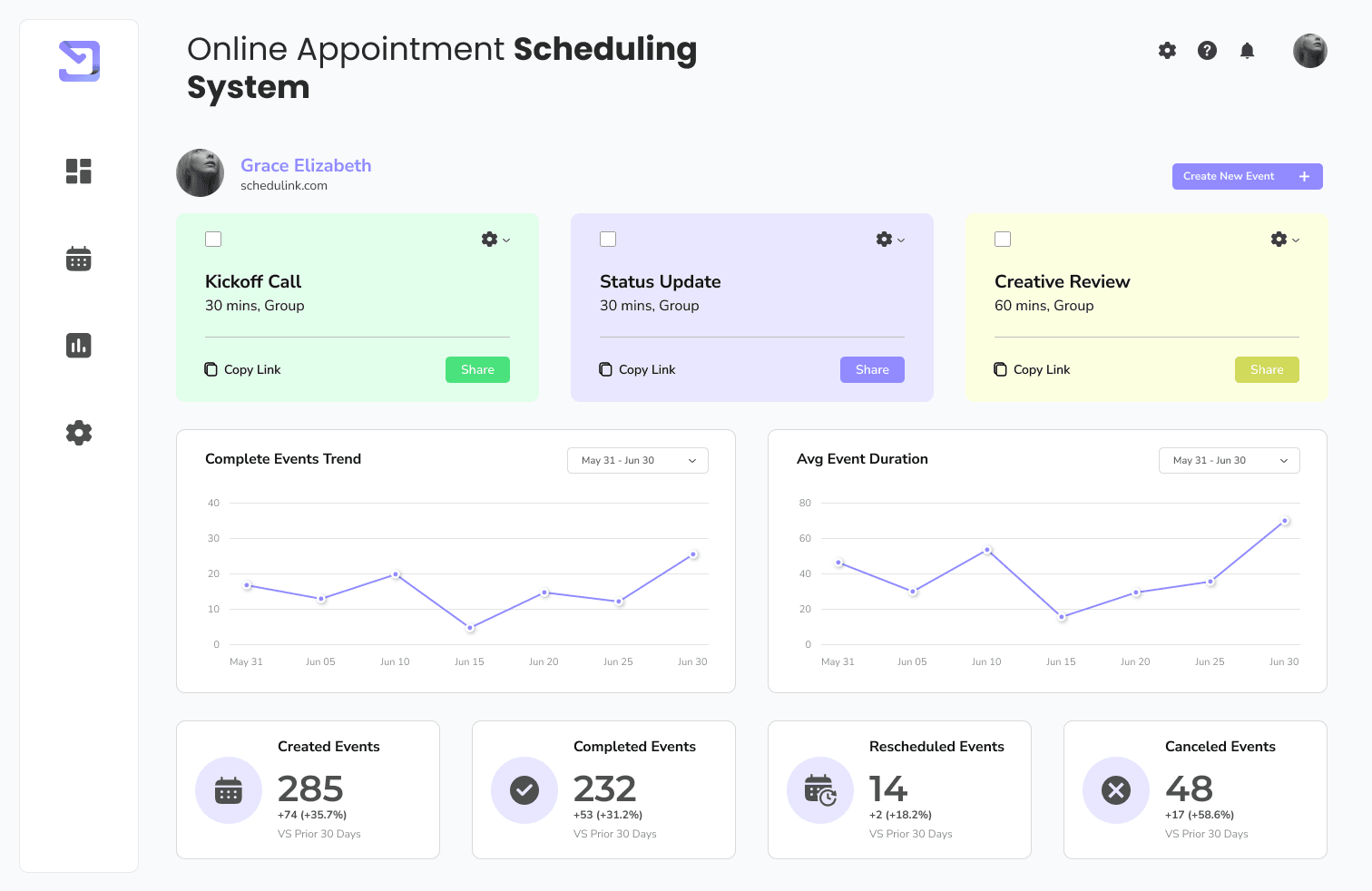The height and width of the screenshot is (891, 1372).
Task: Open the notification bell icon
Action: pos(1247,51)
